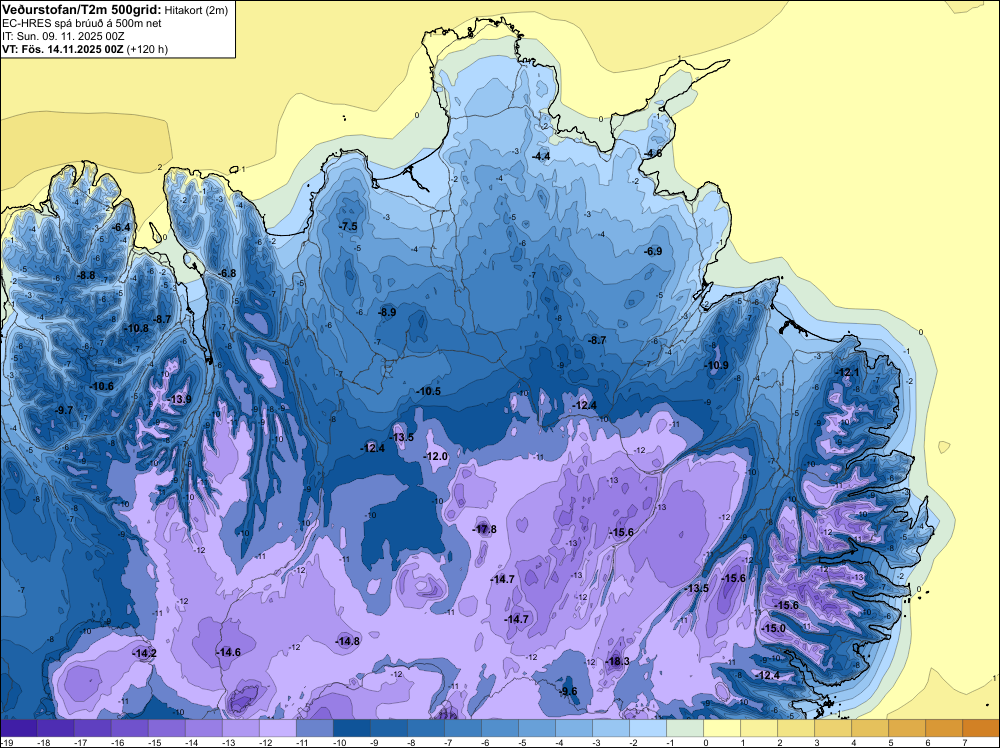Click legend swatch between -13 and -12
The image size is (1000, 748).
tap(240, 728)
